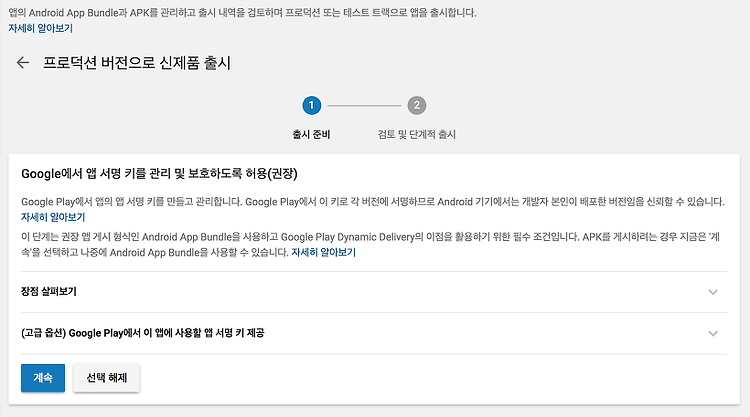750x417 pixels.
Task: Click the 장점 살펴보기 row title
Action: coord(49,291)
